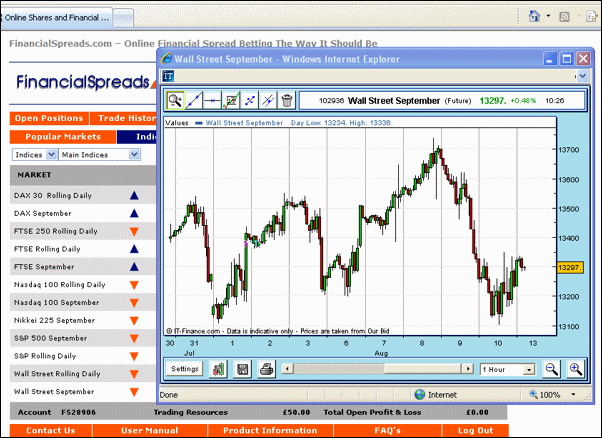The image size is (602, 438).
Task: Select the magnifier zoom tool in chart toolbar
Action: [x=175, y=101]
